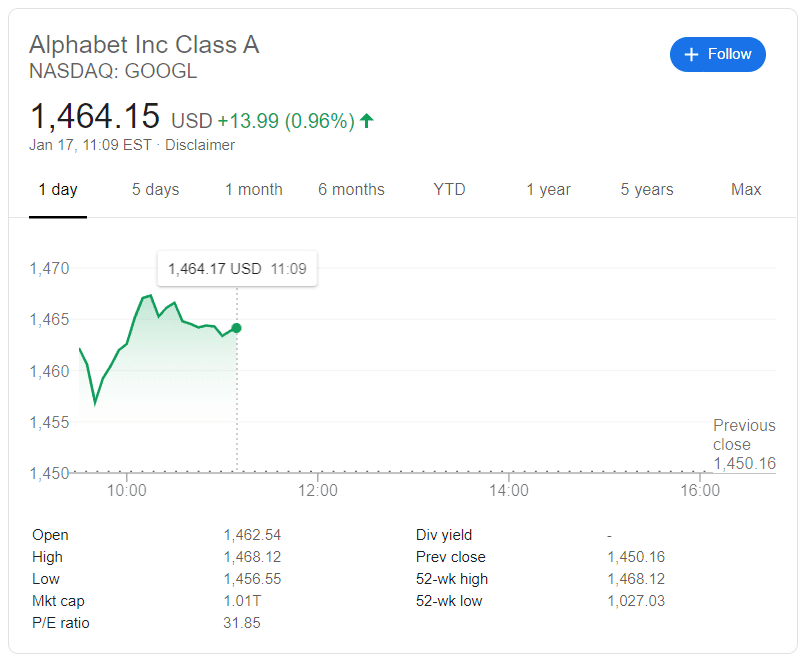Click the plus icon in Follow button
807x660 pixels.
[691, 54]
